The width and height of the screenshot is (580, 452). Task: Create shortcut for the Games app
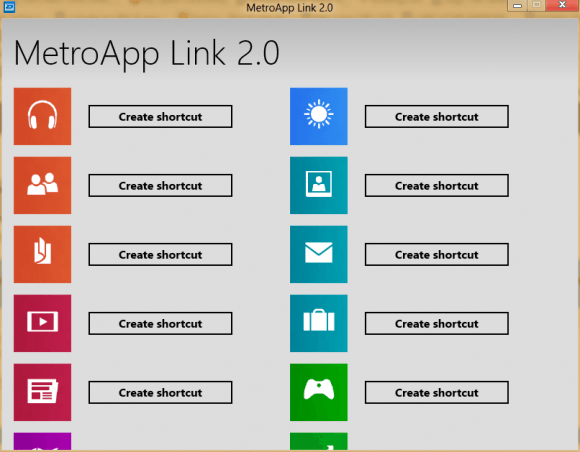436,392
